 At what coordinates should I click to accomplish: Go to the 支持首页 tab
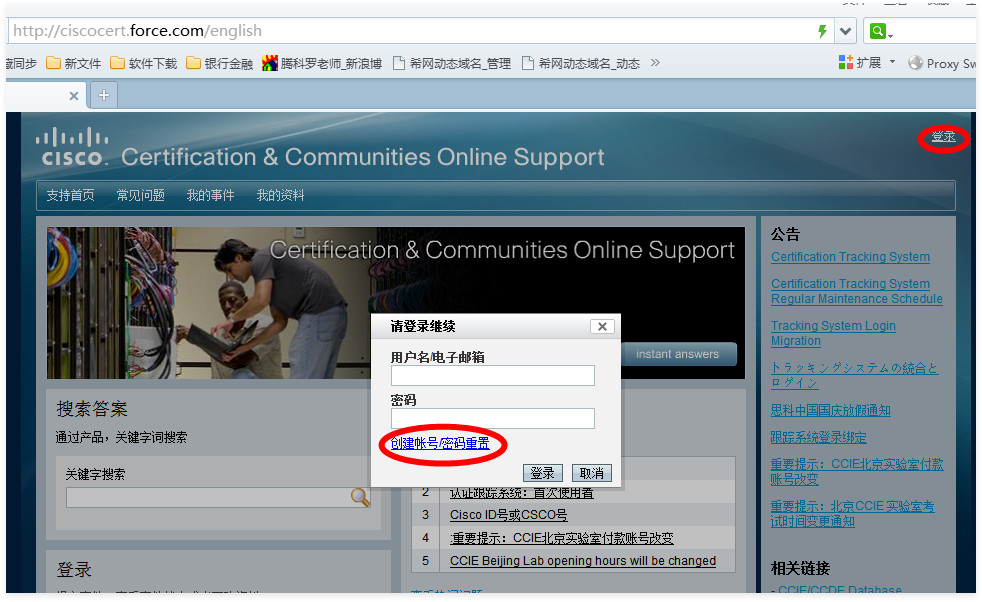(x=70, y=195)
